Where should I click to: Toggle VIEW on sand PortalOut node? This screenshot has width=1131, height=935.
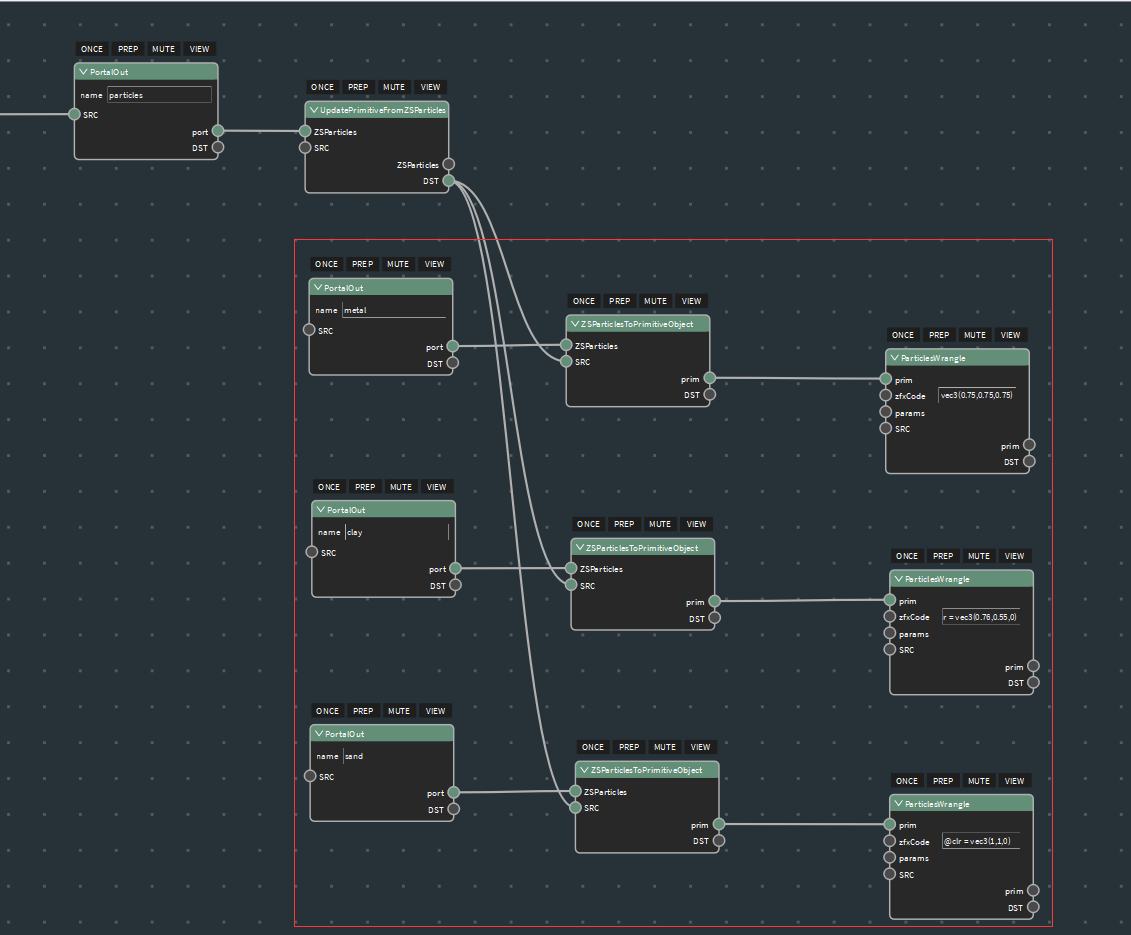click(x=436, y=711)
